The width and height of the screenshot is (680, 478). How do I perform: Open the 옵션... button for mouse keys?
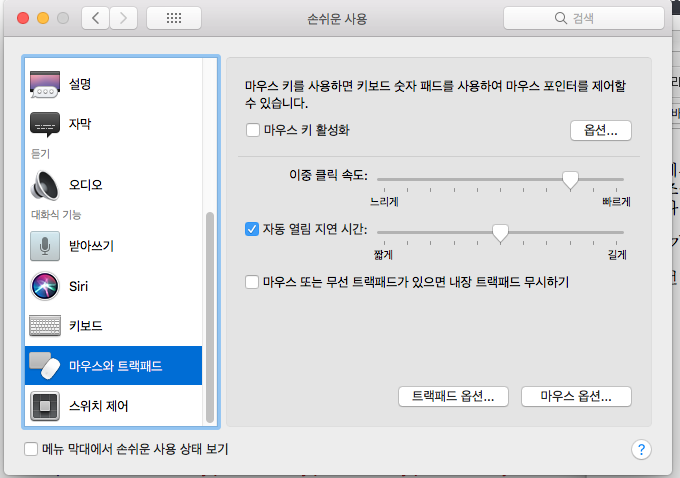(x=601, y=130)
